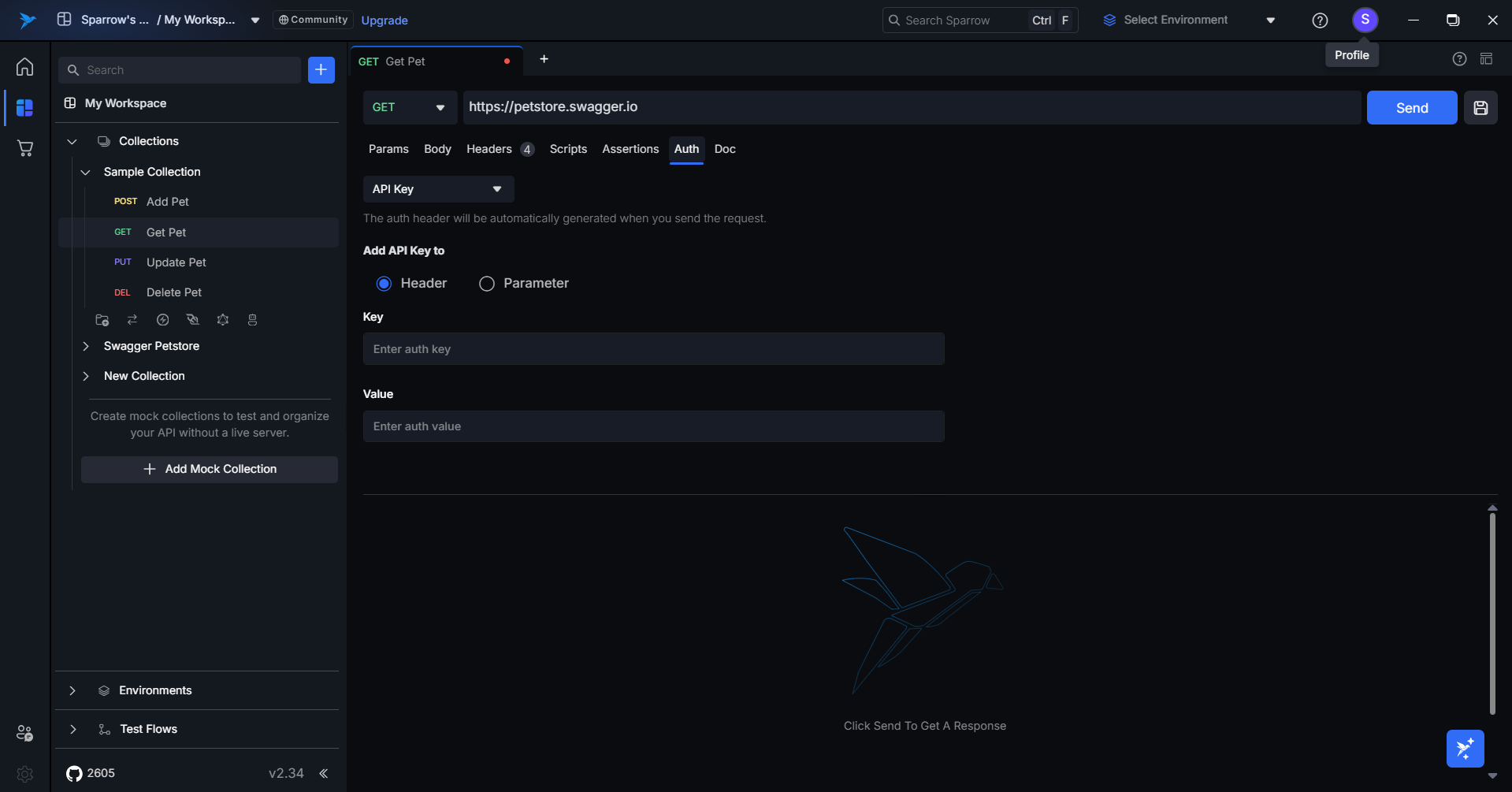Switch to the Headers tab
Image resolution: width=1512 pixels, height=792 pixels.
point(489,149)
